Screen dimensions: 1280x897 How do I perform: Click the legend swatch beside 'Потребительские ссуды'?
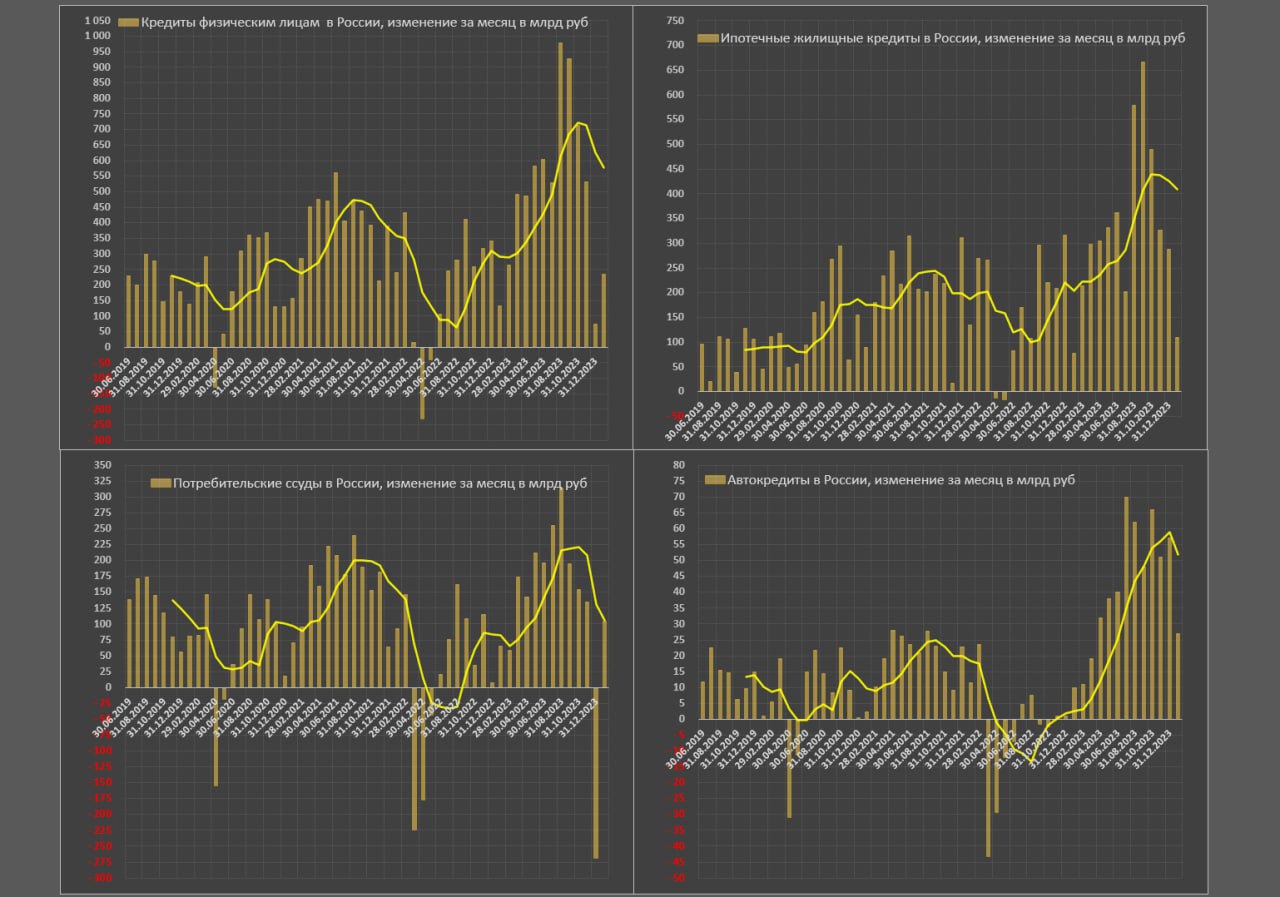pyautogui.click(x=161, y=484)
